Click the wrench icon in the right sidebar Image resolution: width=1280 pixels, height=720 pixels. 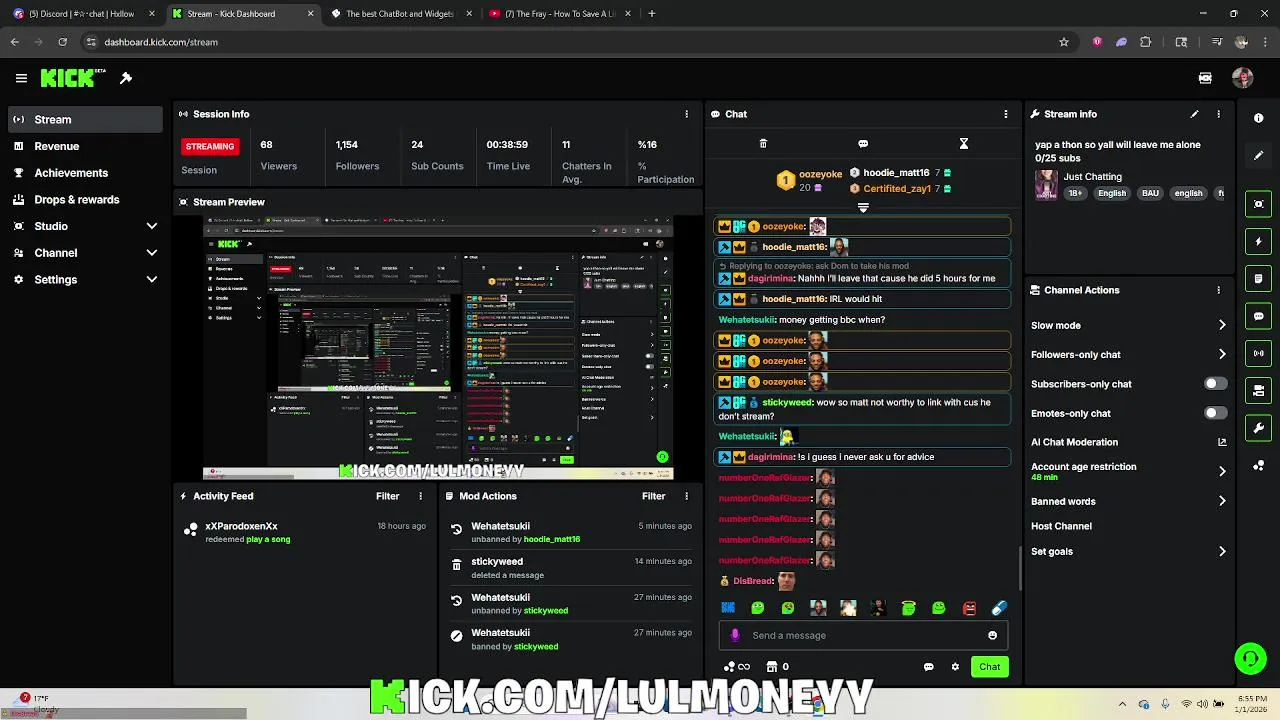click(1259, 428)
